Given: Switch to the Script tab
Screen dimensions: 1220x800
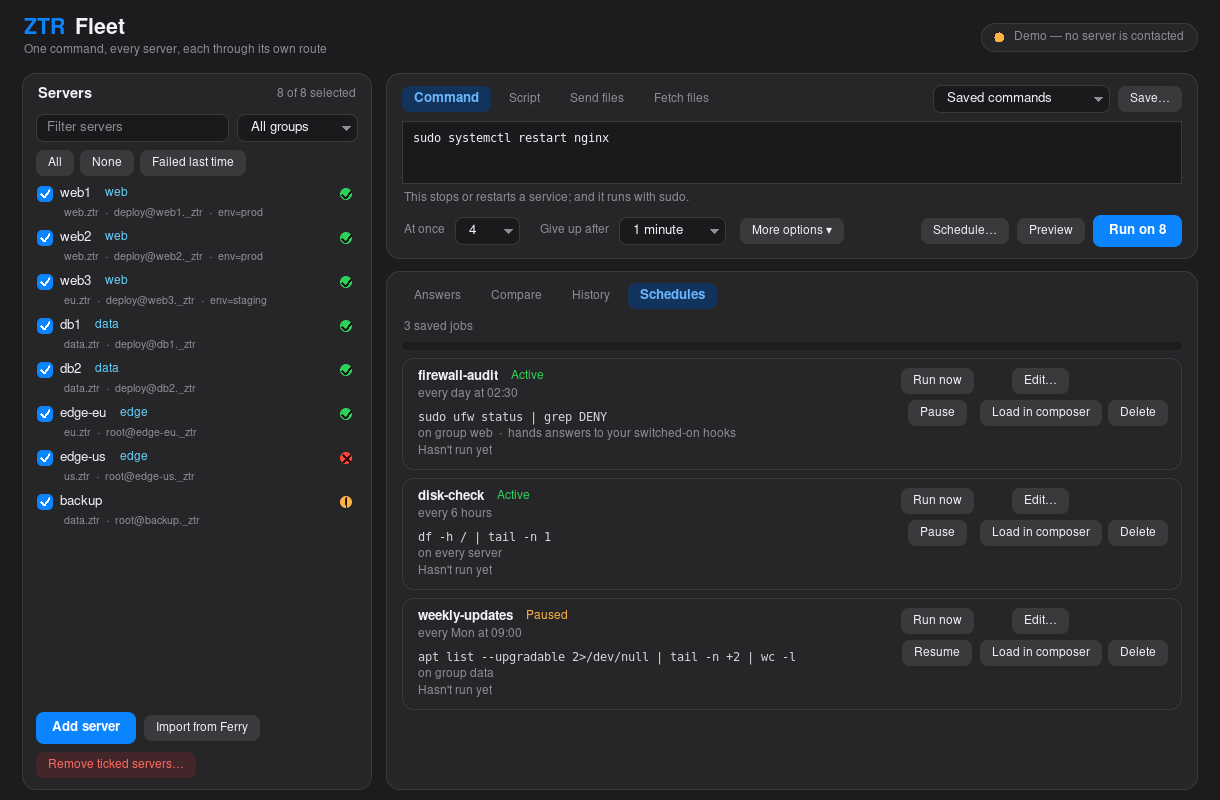Looking at the screenshot, I should point(524,98).
